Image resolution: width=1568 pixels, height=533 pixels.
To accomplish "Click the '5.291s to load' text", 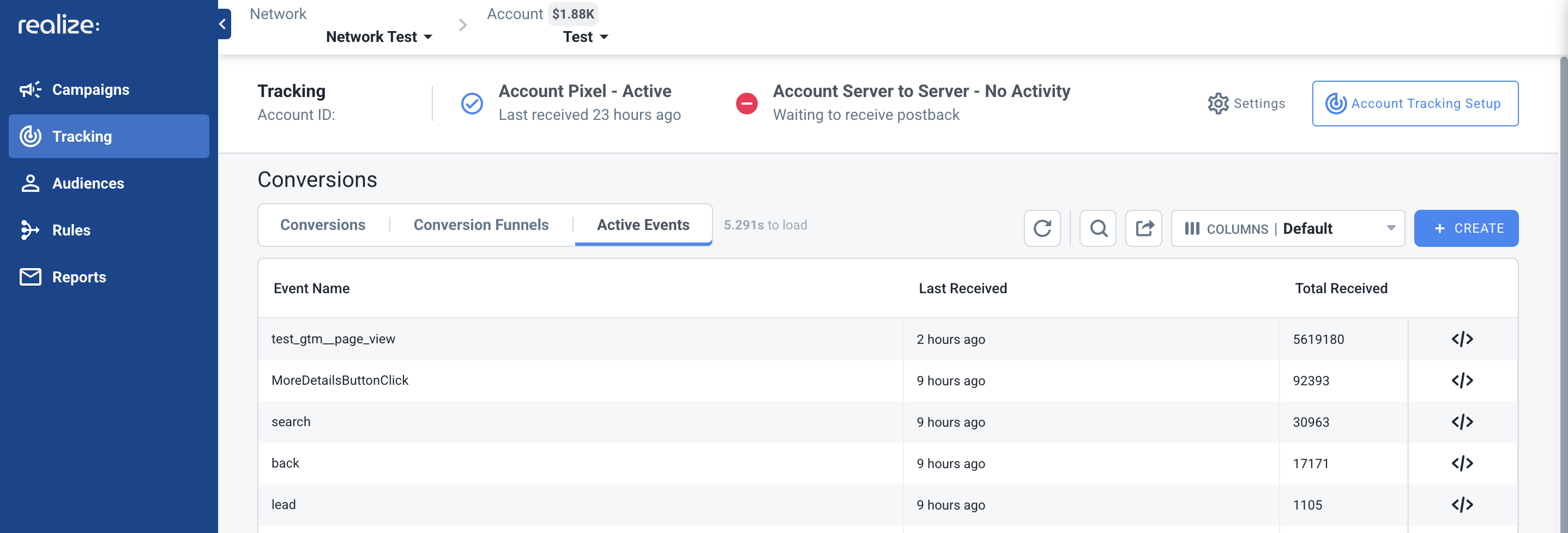I will pos(765,225).
